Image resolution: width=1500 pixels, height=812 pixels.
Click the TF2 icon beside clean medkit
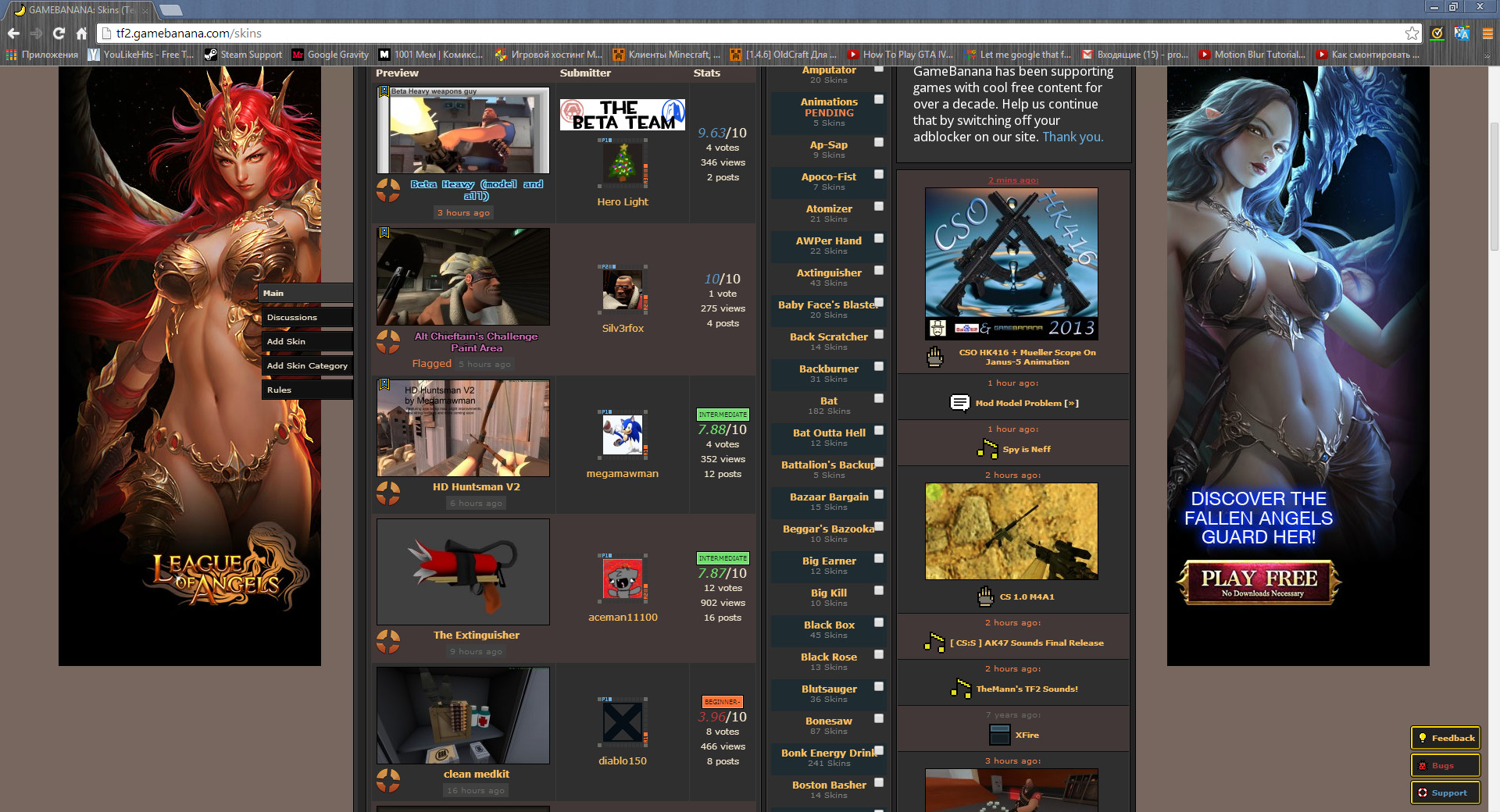click(388, 780)
